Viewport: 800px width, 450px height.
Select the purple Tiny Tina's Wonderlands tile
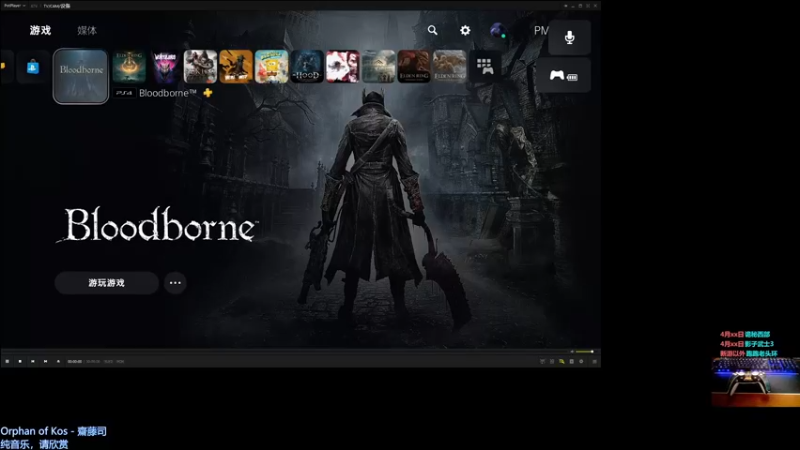tap(165, 66)
